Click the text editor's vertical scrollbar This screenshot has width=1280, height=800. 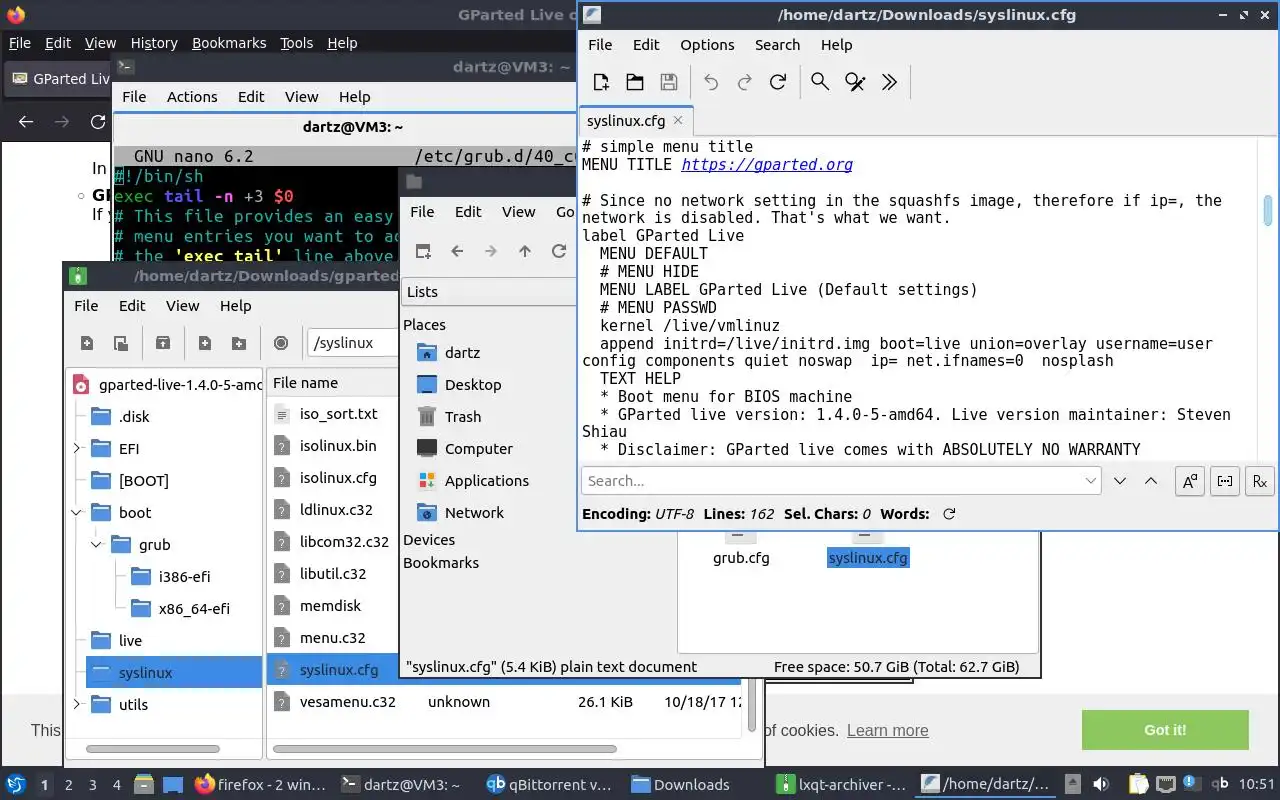[x=1268, y=210]
